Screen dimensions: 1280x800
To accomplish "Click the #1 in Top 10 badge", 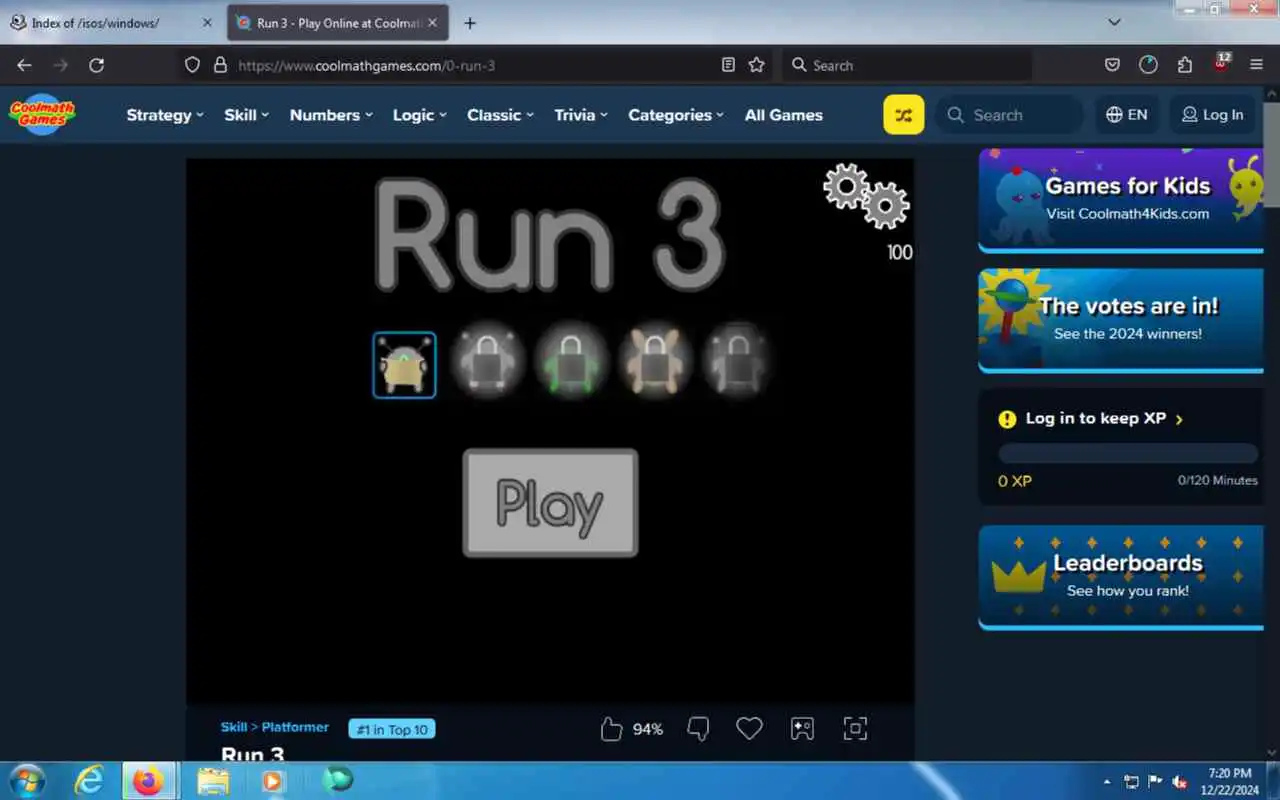I will (392, 729).
